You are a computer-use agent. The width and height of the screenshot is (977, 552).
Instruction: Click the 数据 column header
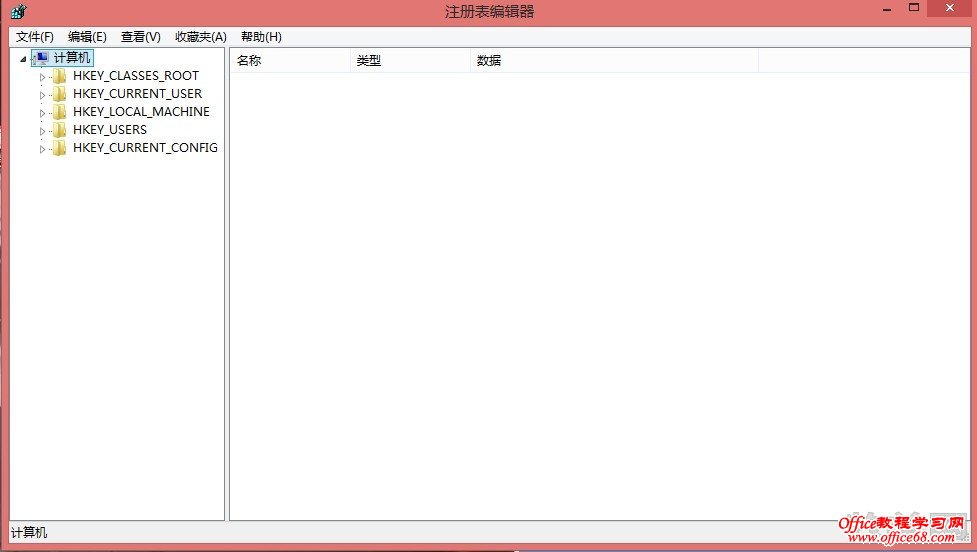click(x=614, y=60)
